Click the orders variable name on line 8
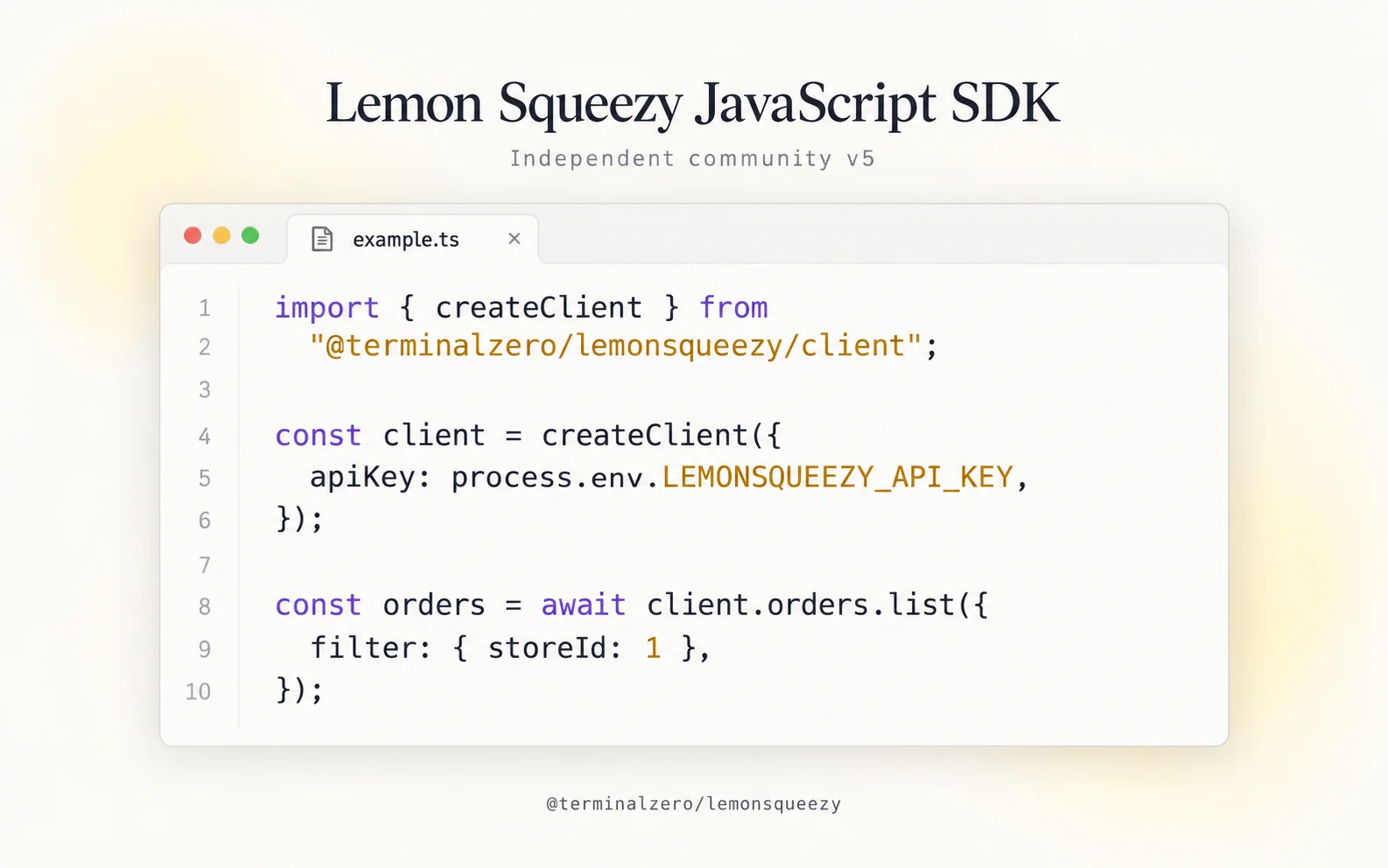 (434, 605)
